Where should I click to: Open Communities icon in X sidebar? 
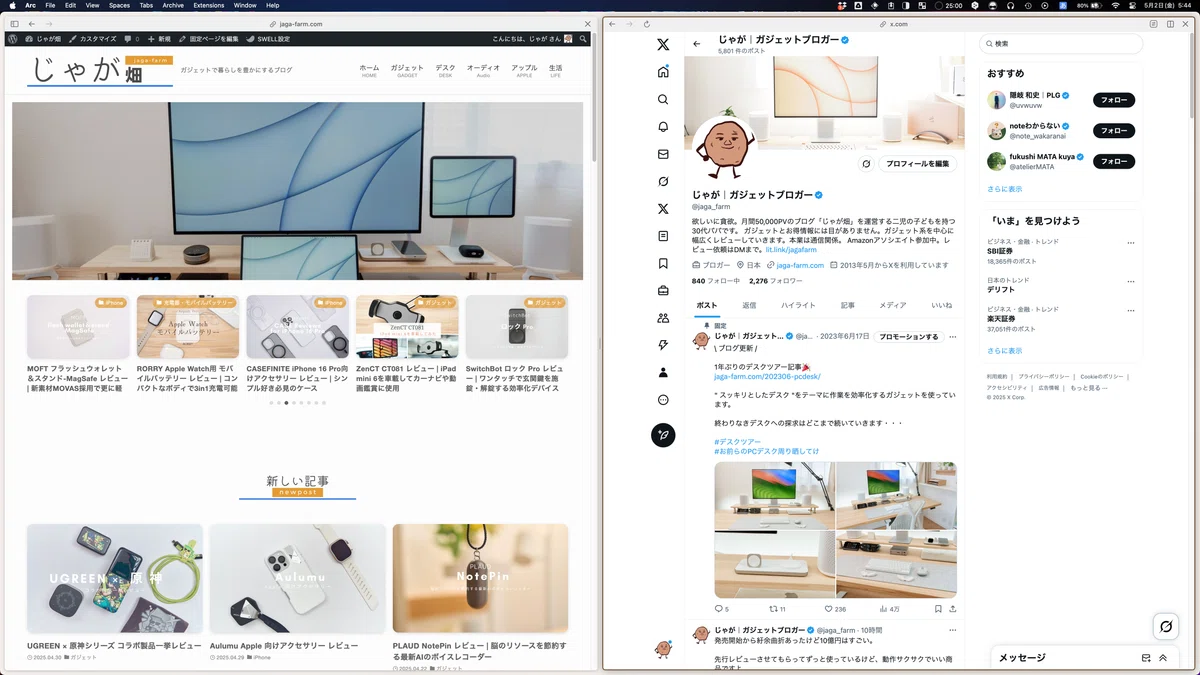point(663,318)
